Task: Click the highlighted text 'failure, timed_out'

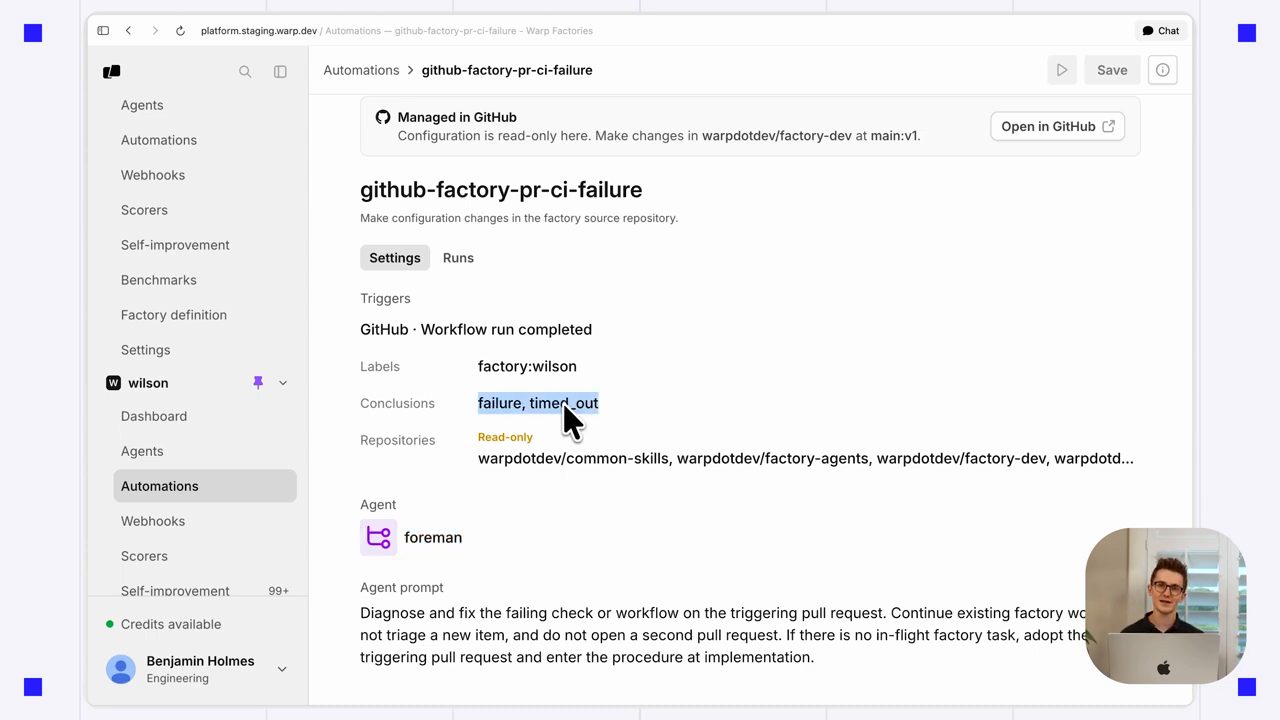Action: [x=538, y=403]
